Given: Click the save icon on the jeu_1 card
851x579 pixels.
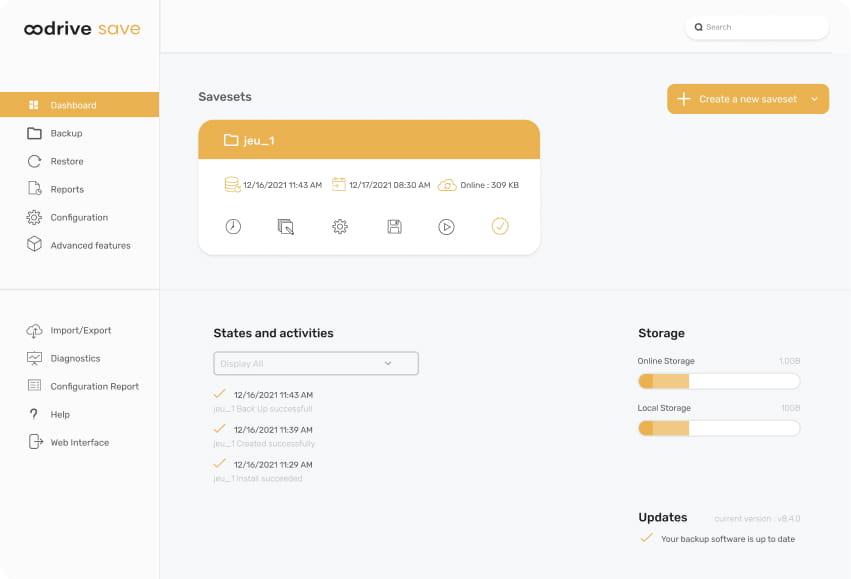Looking at the screenshot, I should coord(393,226).
